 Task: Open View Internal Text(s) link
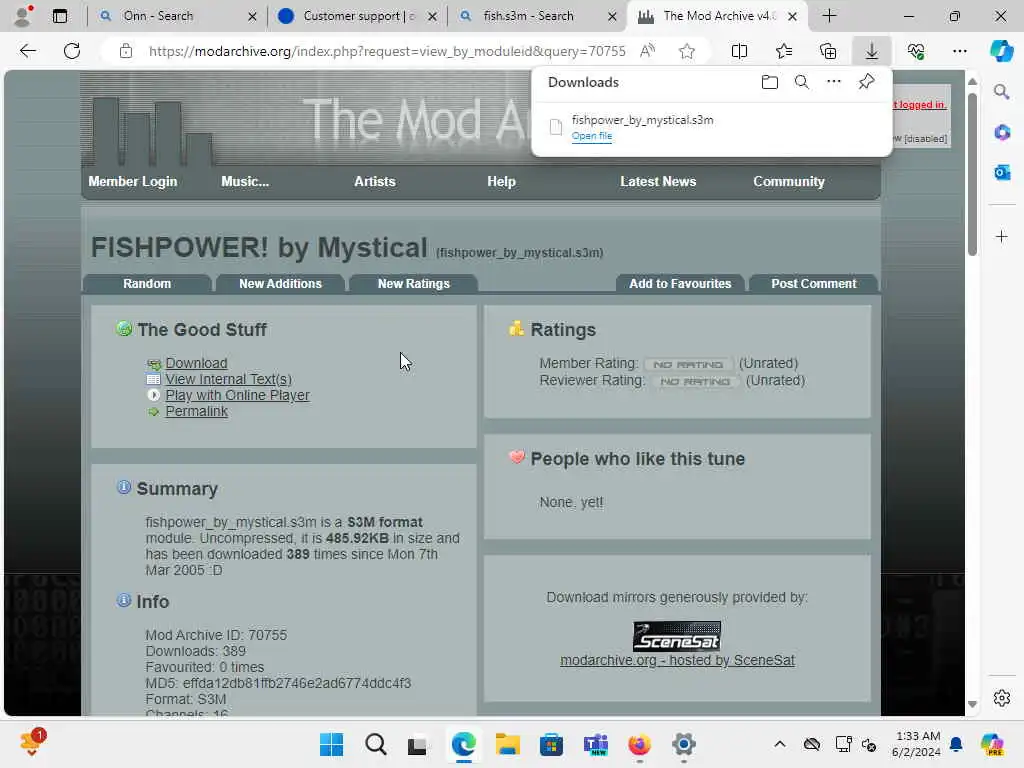tap(228, 379)
